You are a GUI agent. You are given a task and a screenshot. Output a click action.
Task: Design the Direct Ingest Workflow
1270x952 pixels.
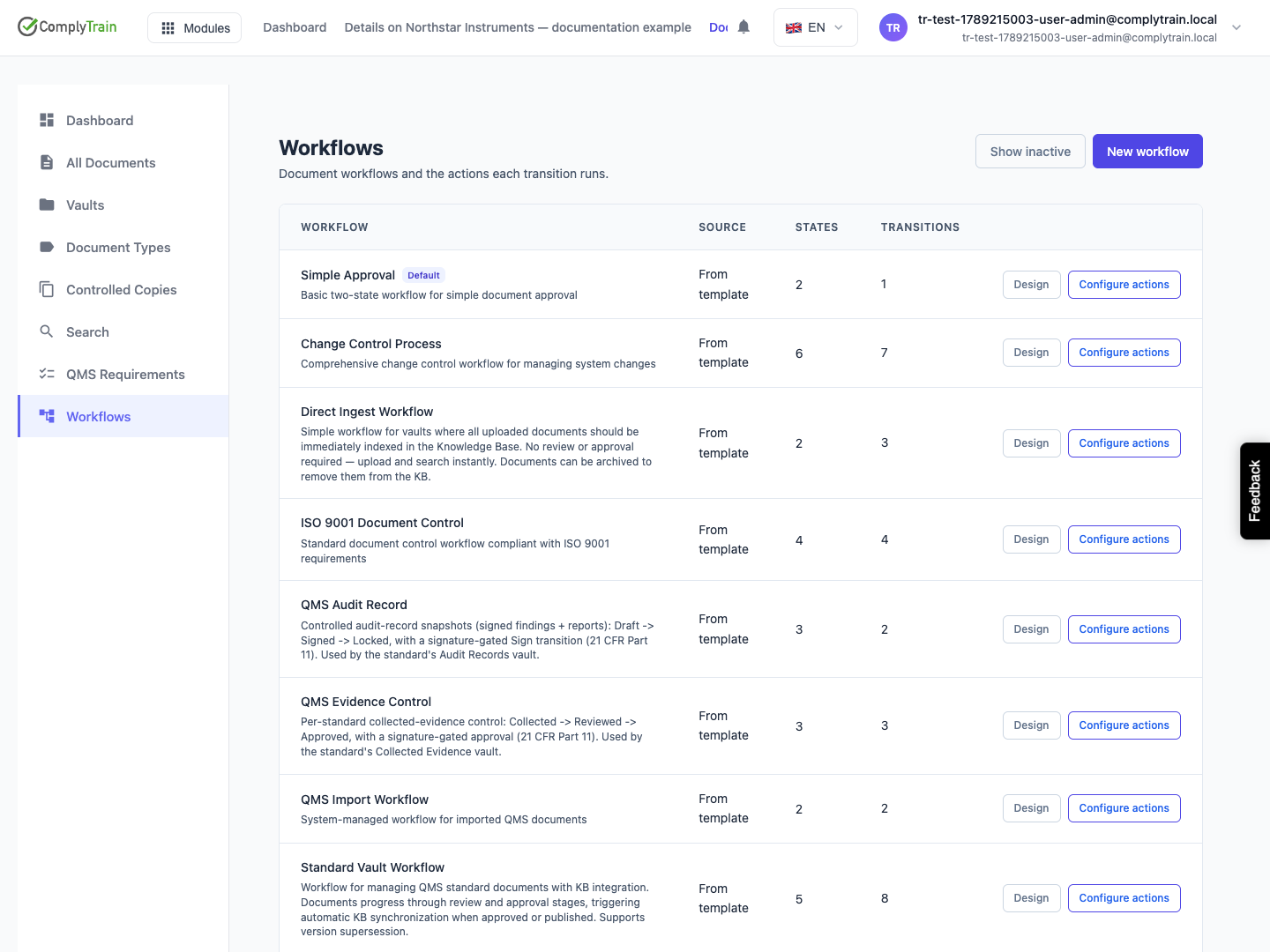(1031, 443)
